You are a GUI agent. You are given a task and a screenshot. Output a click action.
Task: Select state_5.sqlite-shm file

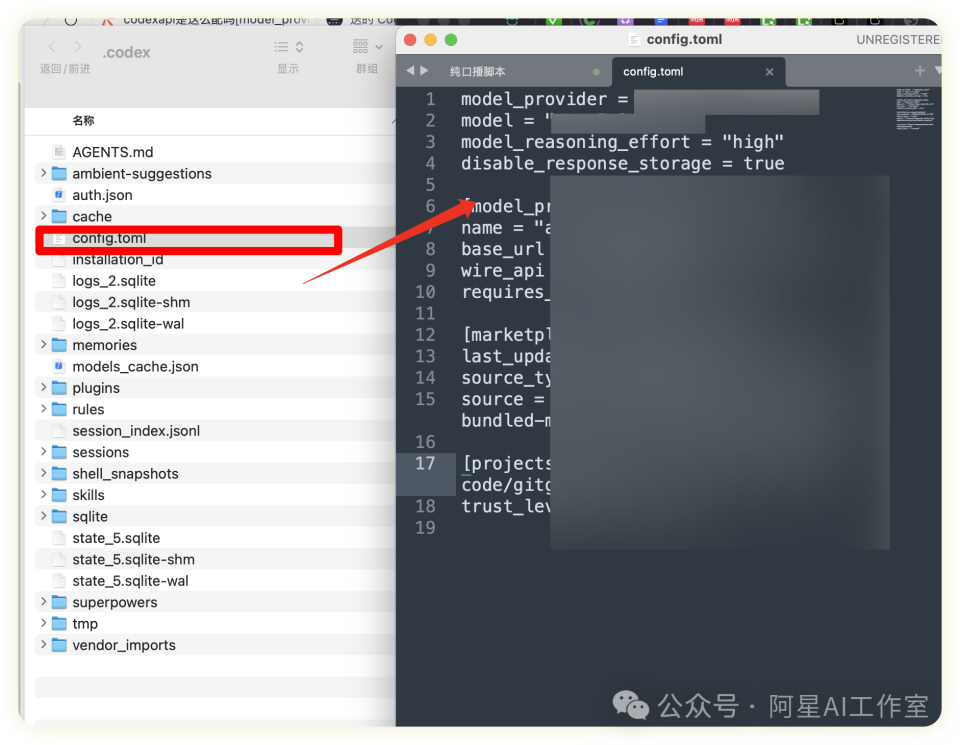[x=133, y=560]
